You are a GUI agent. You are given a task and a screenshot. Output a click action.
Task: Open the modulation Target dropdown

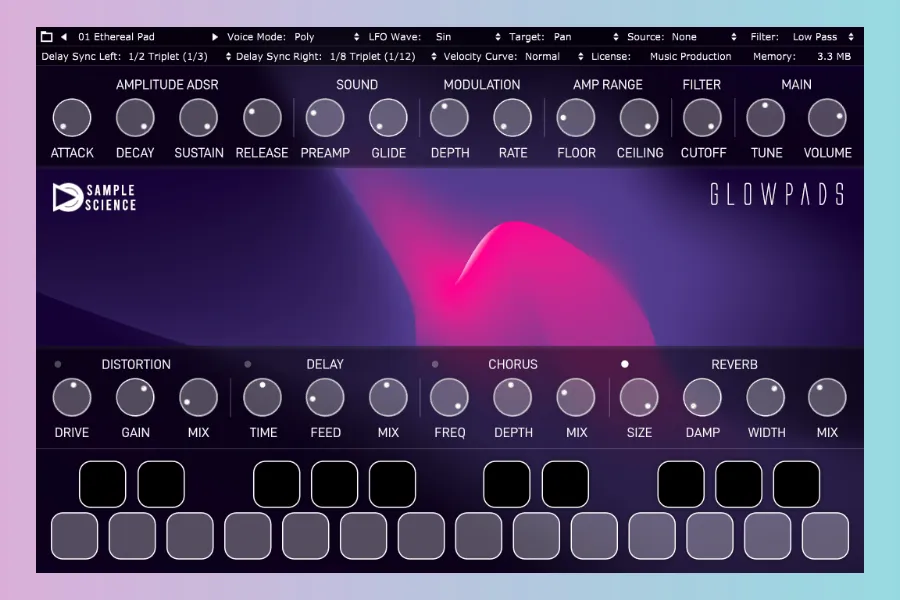tap(564, 37)
